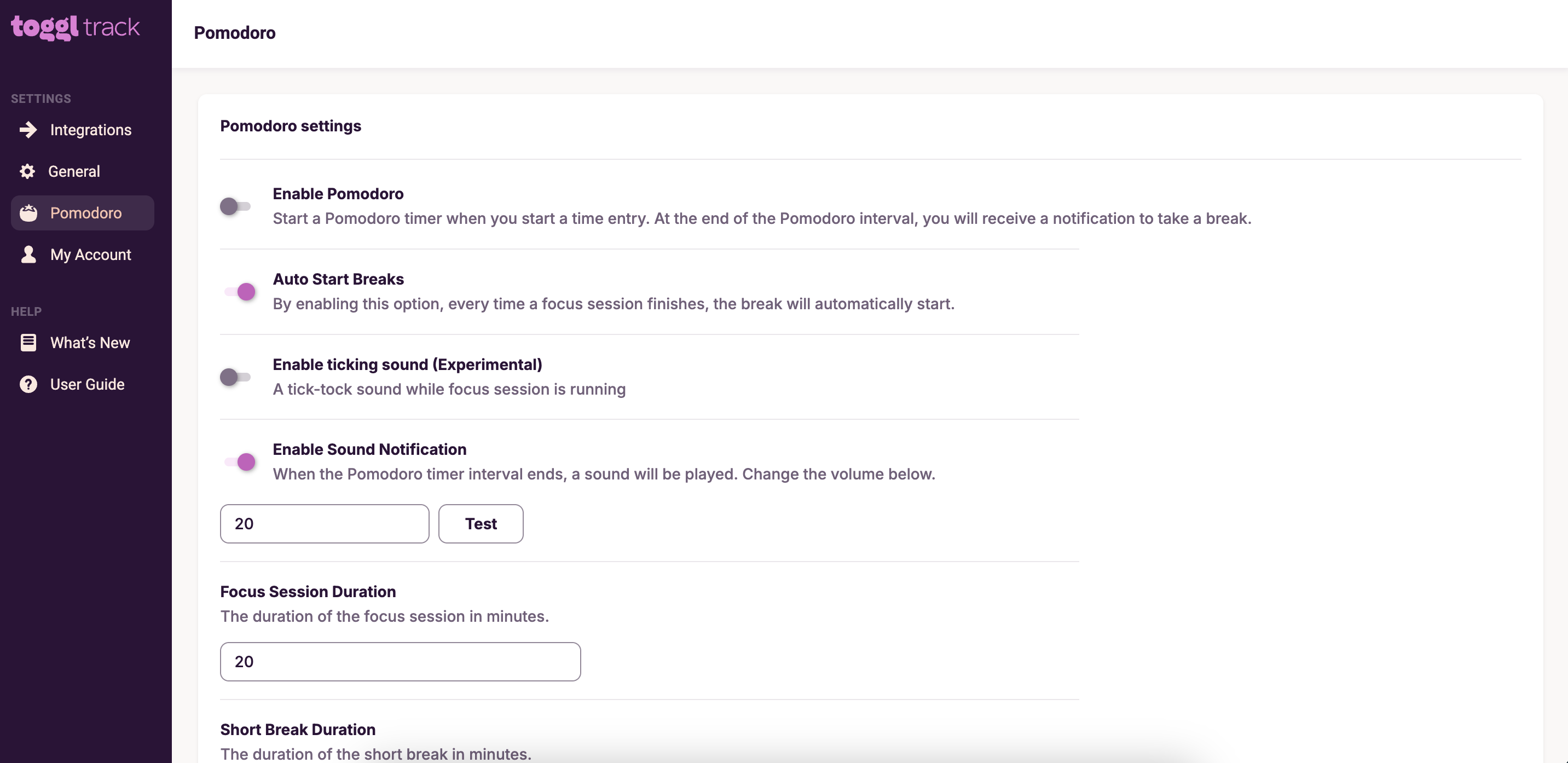Click the Pomodoro tomato icon
The image size is (1568, 763).
[28, 213]
